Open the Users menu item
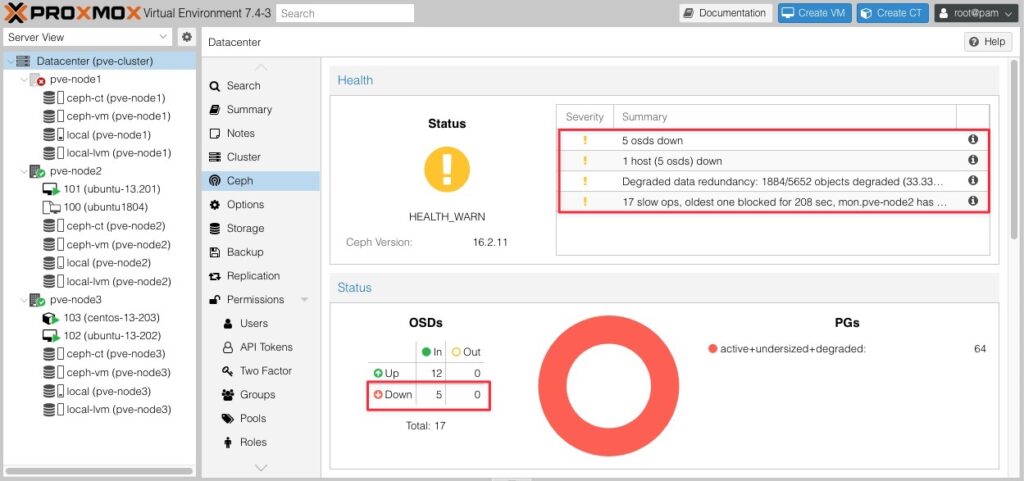The image size is (1024, 481). [261, 323]
